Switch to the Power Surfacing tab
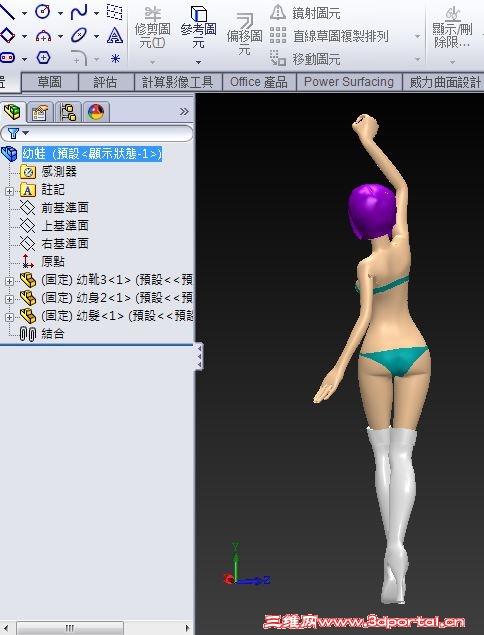This screenshot has width=484, height=635. coord(349,82)
